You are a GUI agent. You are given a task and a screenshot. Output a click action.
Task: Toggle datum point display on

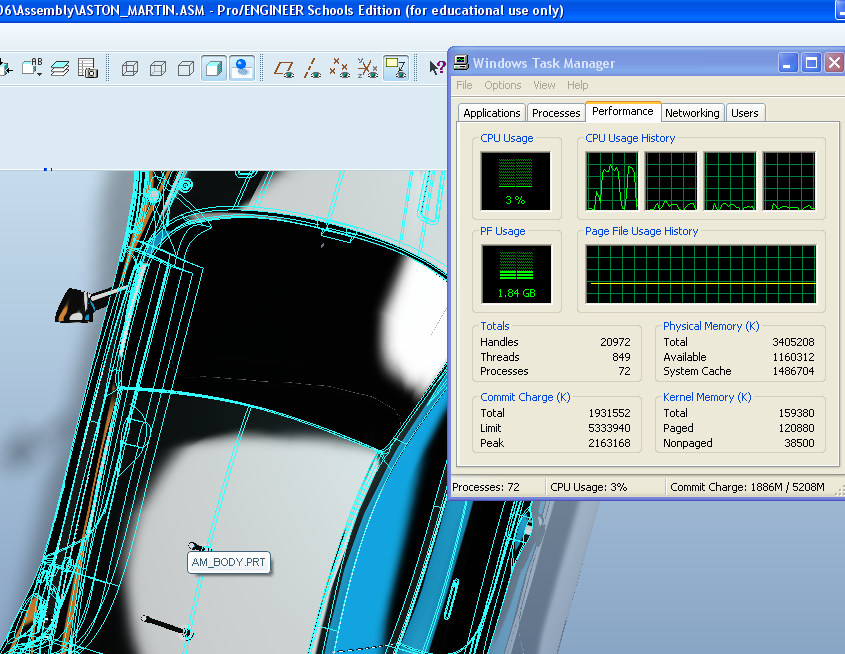pos(338,68)
